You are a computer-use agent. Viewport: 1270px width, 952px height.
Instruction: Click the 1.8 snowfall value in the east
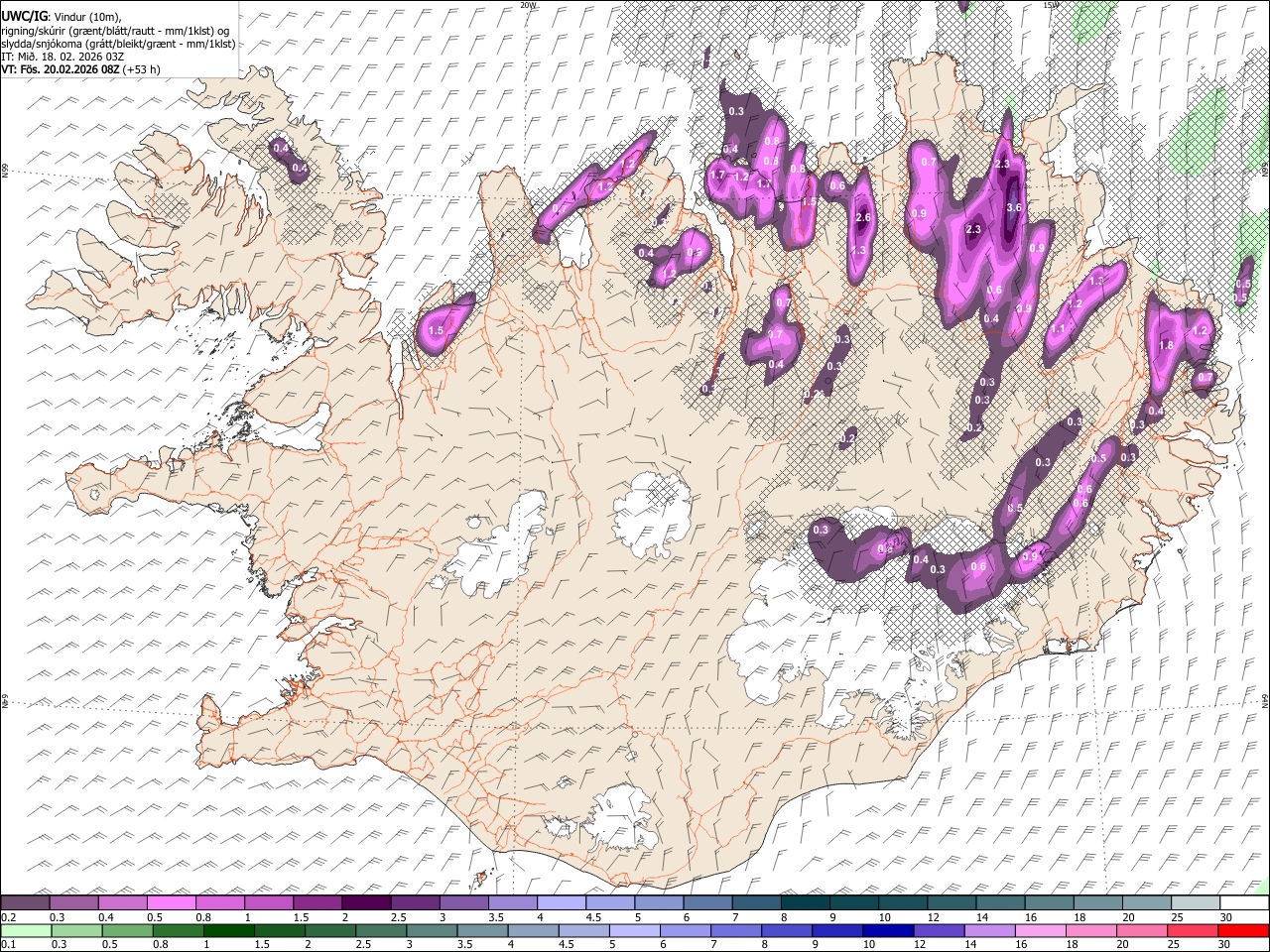[x=1167, y=345]
